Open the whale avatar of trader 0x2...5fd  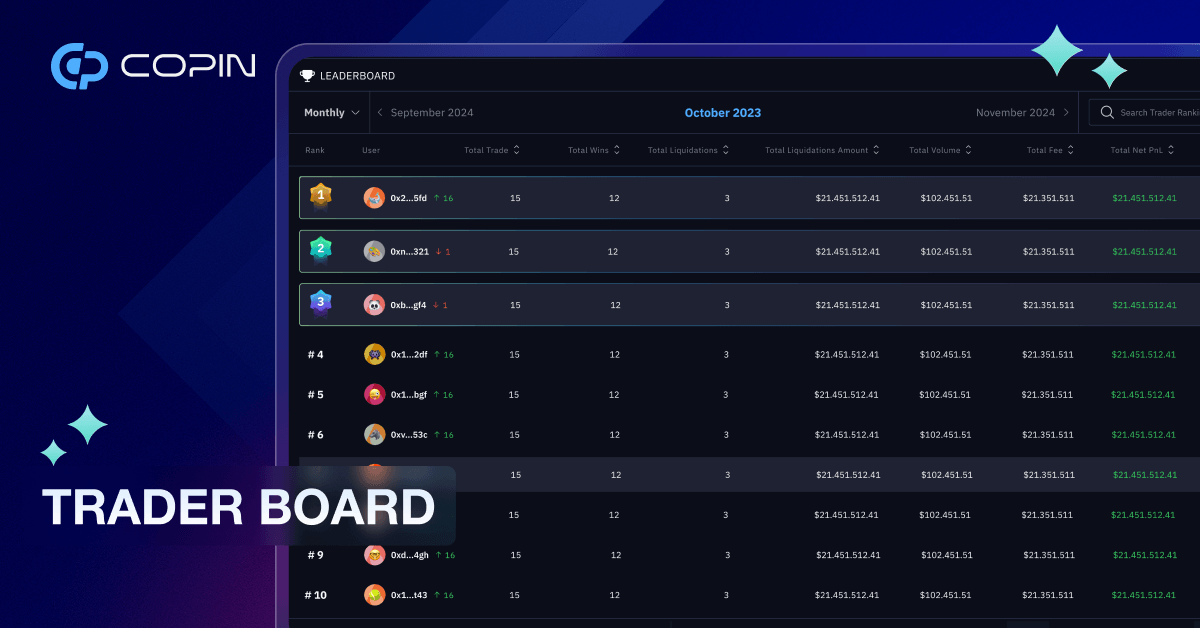374,197
